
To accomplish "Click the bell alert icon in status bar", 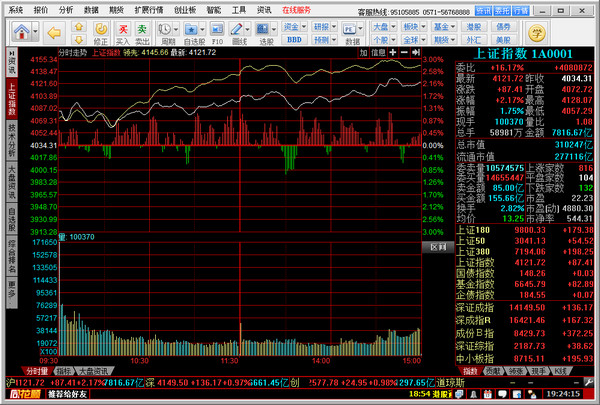I will click(473, 394).
